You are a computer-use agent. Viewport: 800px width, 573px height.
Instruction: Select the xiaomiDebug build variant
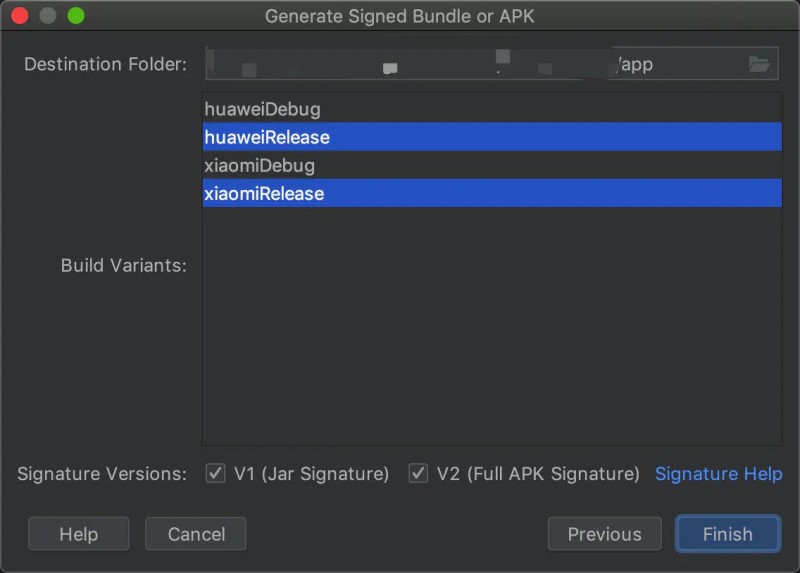(x=492, y=165)
